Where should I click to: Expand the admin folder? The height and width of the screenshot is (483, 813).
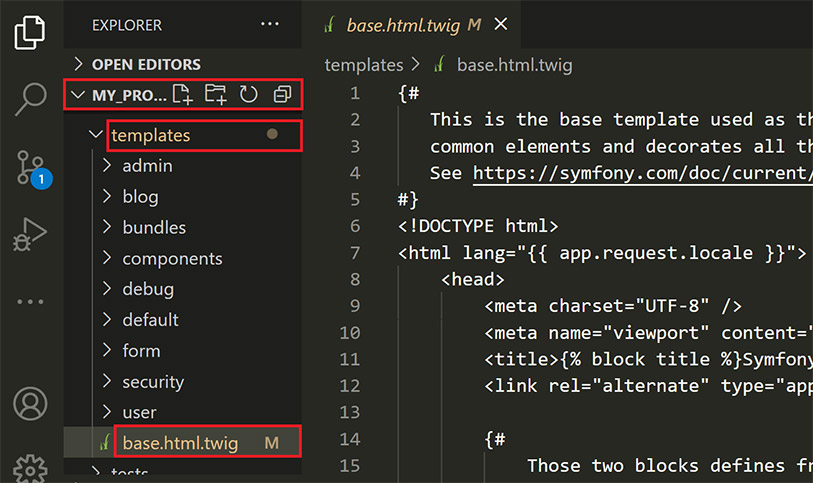point(147,165)
